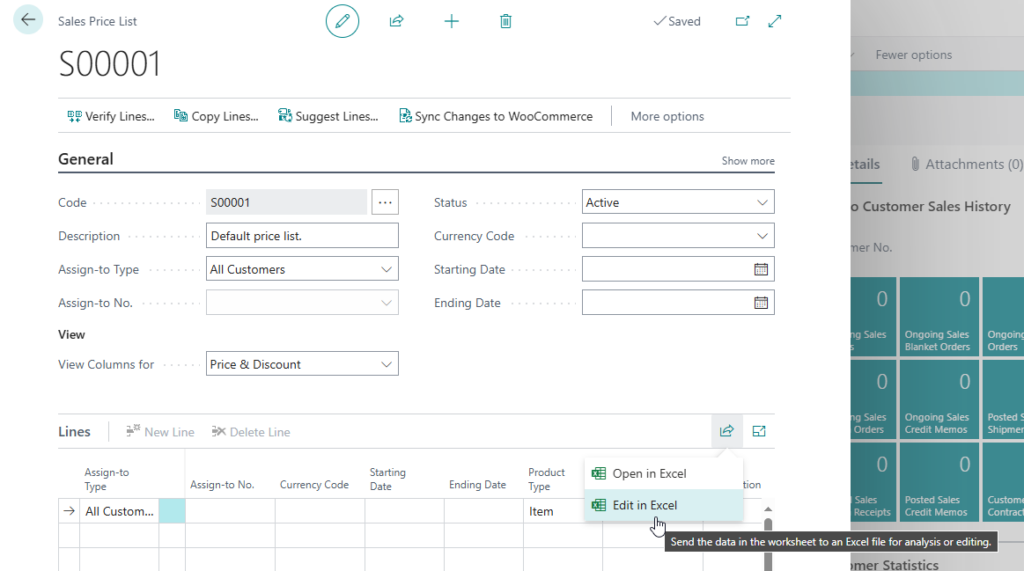Click Starting Date column header in Lines
Screen dimensions: 1024x571
click(387, 479)
